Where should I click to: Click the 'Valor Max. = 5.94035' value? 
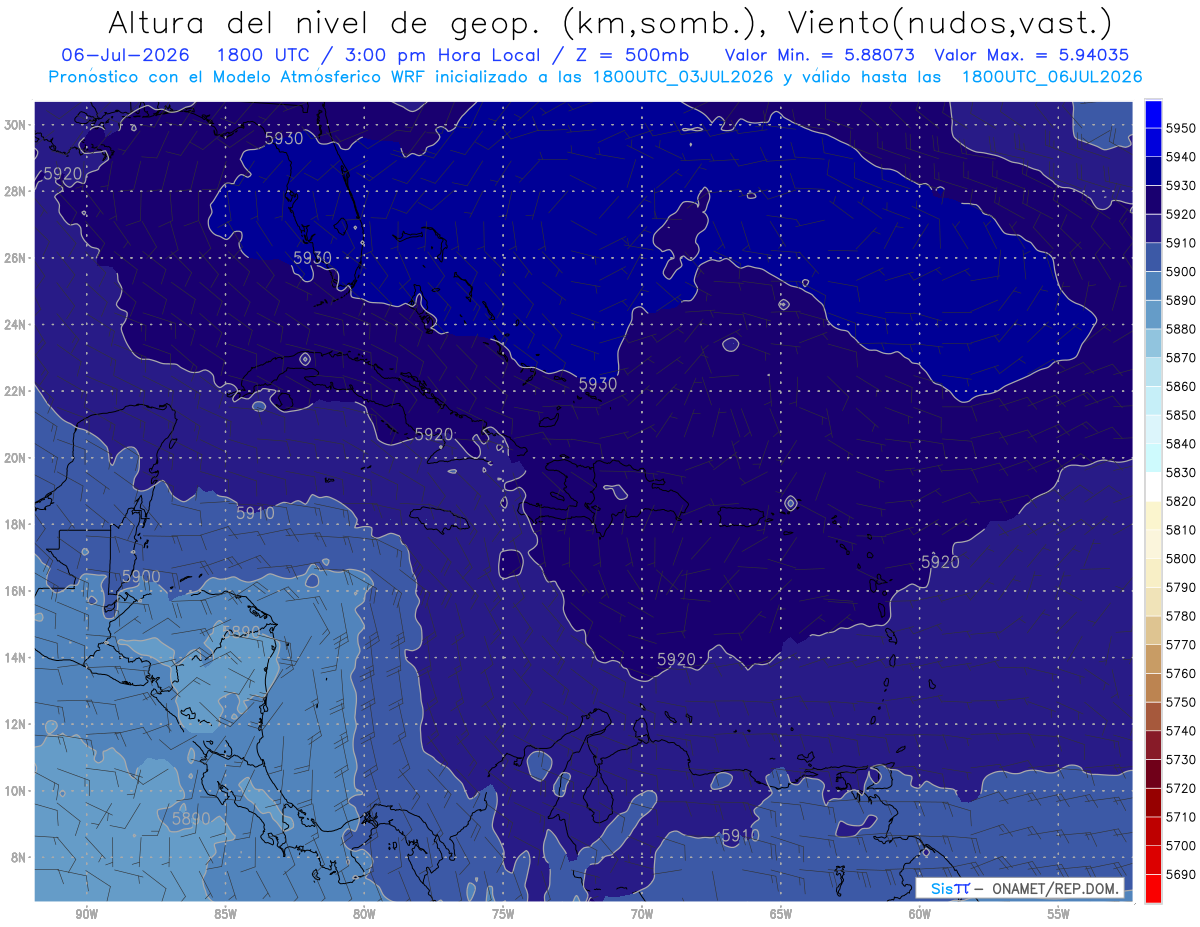(1031, 55)
